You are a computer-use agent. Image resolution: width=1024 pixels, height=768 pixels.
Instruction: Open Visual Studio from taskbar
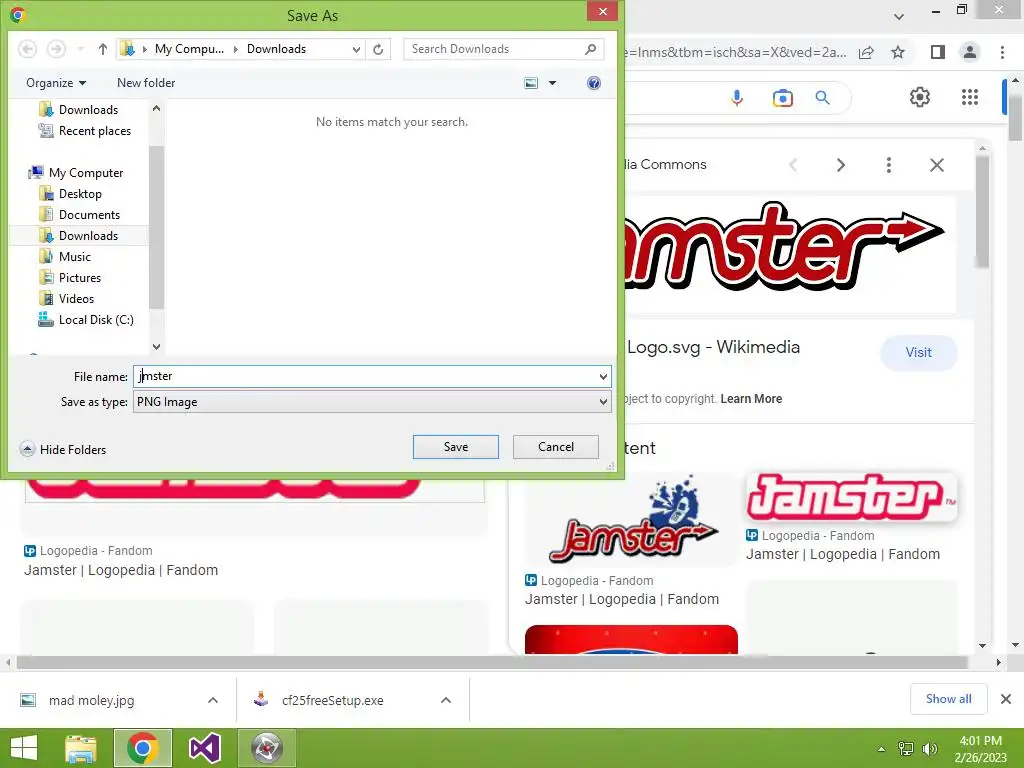point(204,748)
